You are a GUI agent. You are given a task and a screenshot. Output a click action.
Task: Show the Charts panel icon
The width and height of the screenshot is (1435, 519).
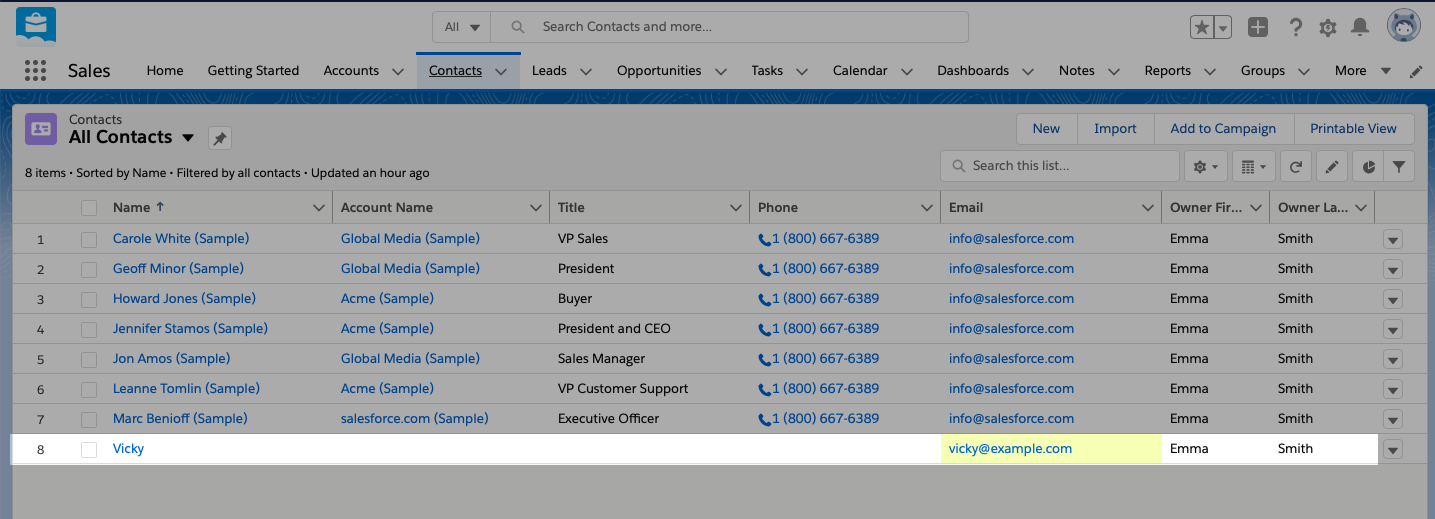click(1369, 166)
